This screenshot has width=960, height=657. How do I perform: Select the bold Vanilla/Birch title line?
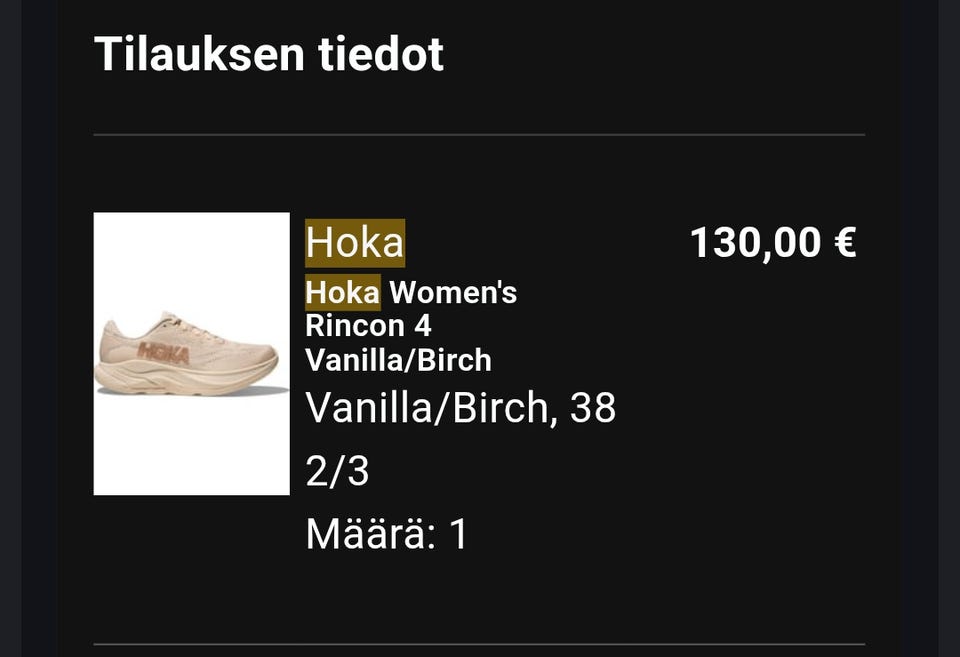(399, 360)
